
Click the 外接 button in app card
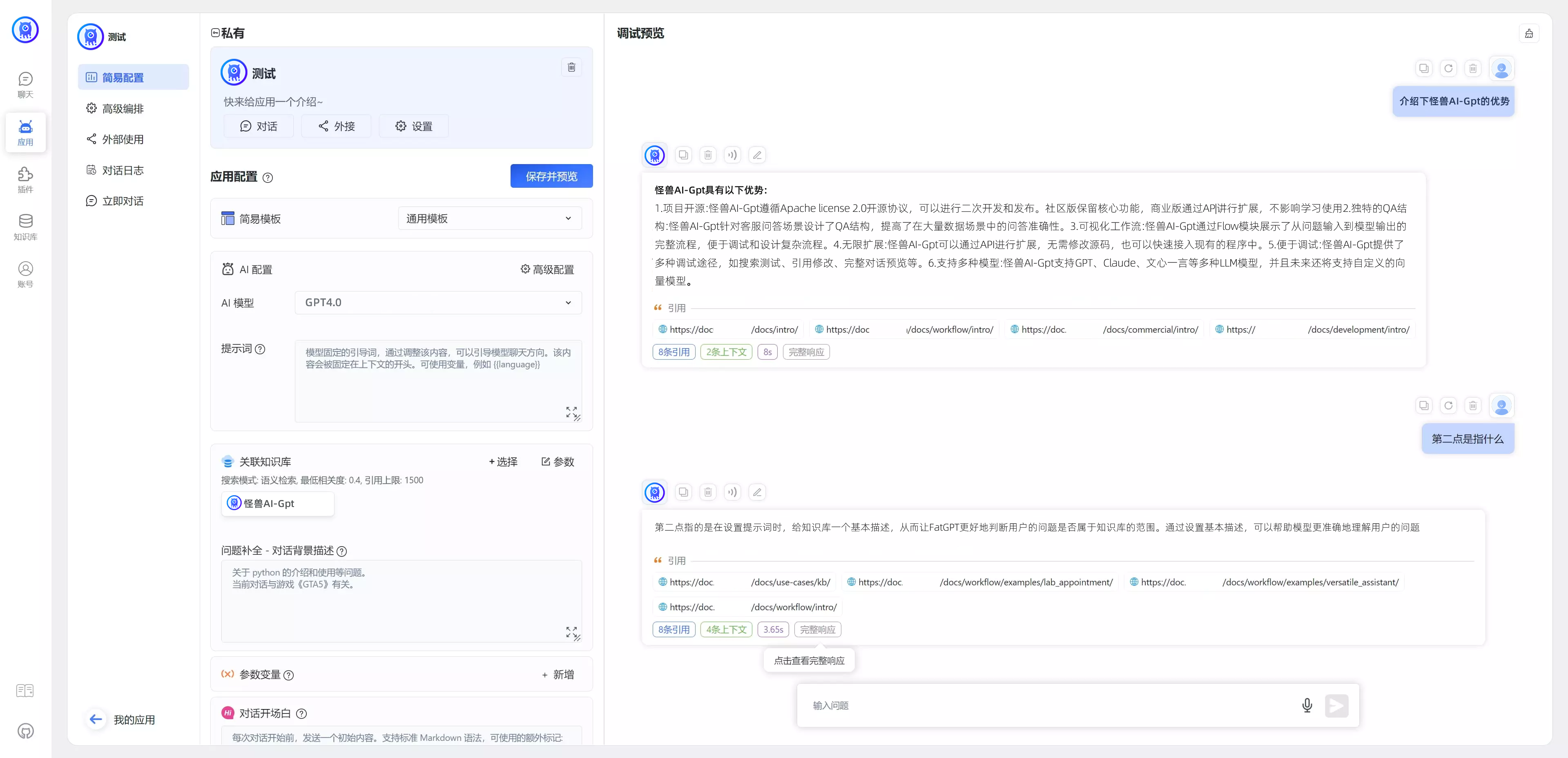click(336, 126)
